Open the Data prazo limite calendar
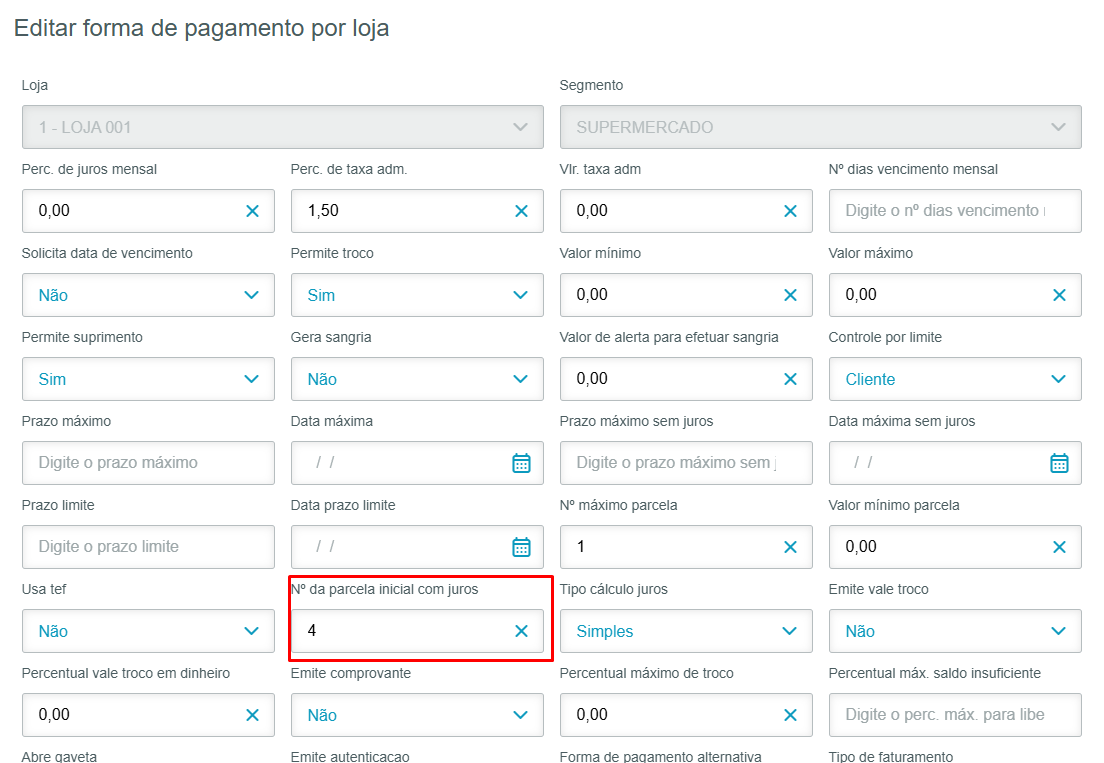Viewport: 1104px width, 763px height. (521, 547)
